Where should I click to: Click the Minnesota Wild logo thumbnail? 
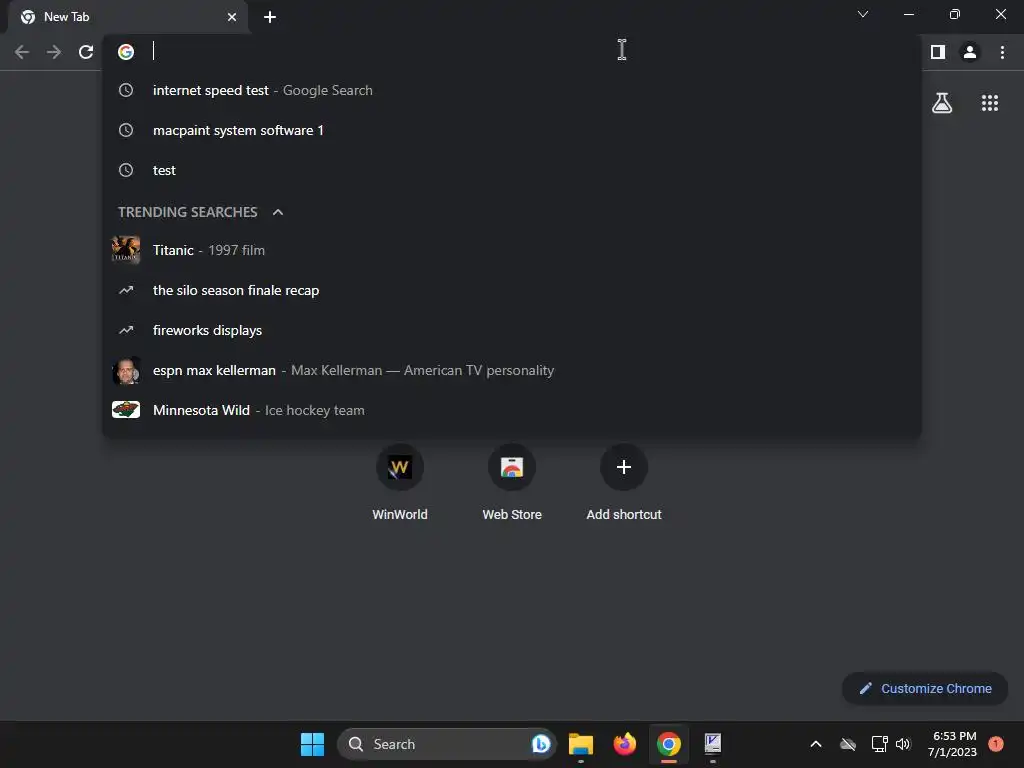point(126,409)
